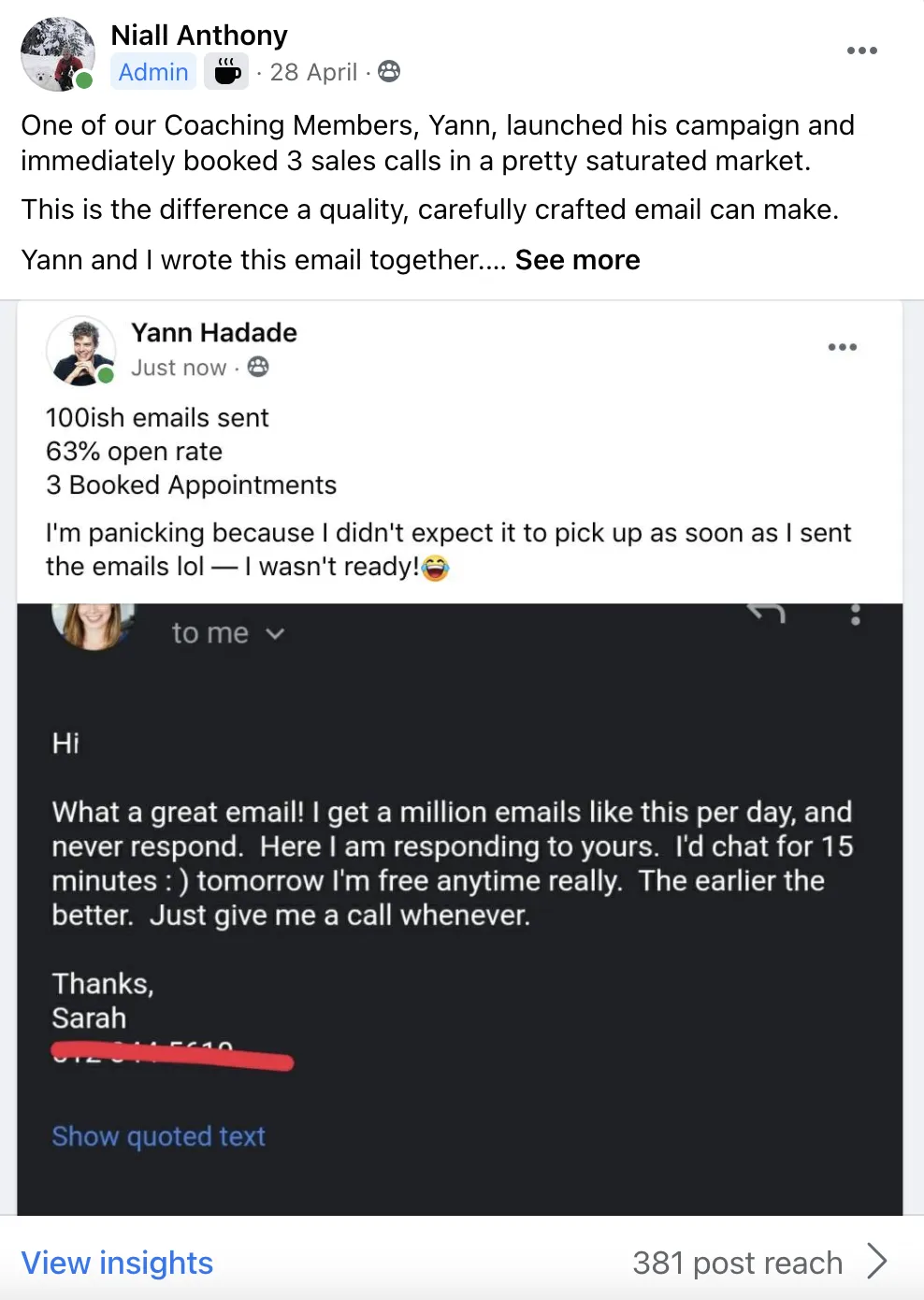Viewport: 924px width, 1300px height.
Task: Click Yann Hadade's profile picture
Action: point(81,351)
